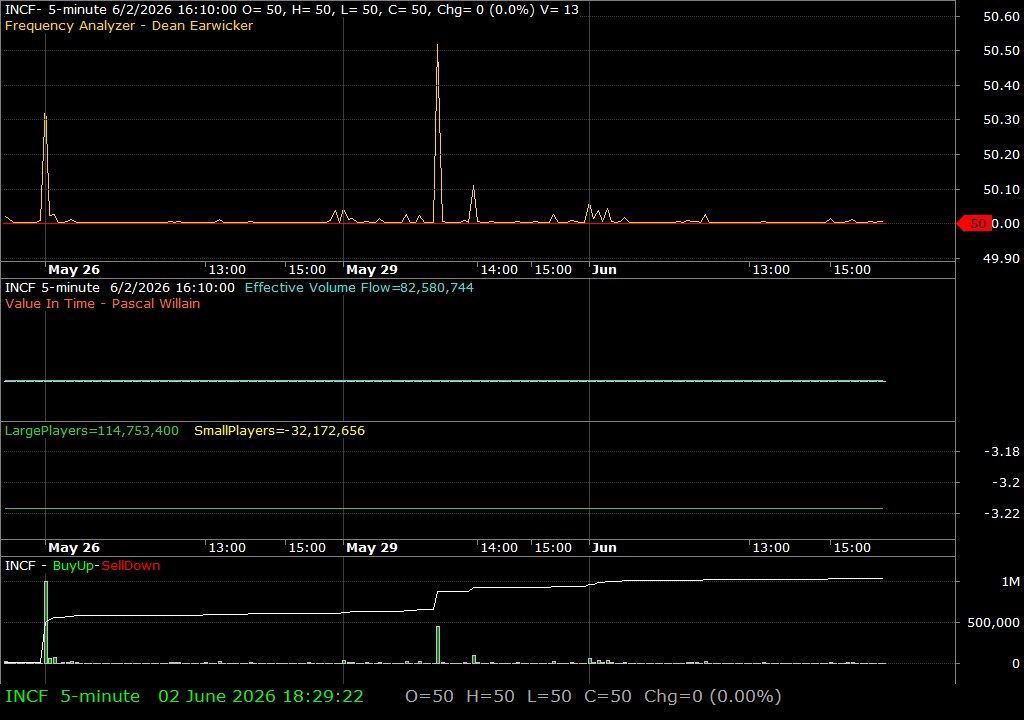Click the -3.2 axis label
This screenshot has height=720, width=1024.
(x=1006, y=483)
